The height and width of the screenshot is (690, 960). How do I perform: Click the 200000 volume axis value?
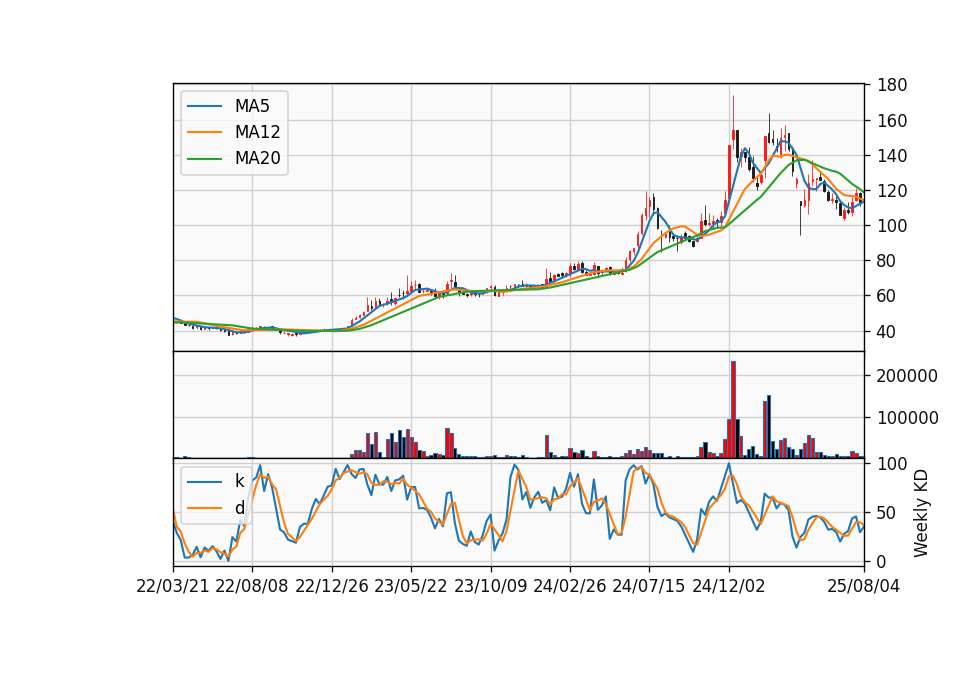[907, 376]
